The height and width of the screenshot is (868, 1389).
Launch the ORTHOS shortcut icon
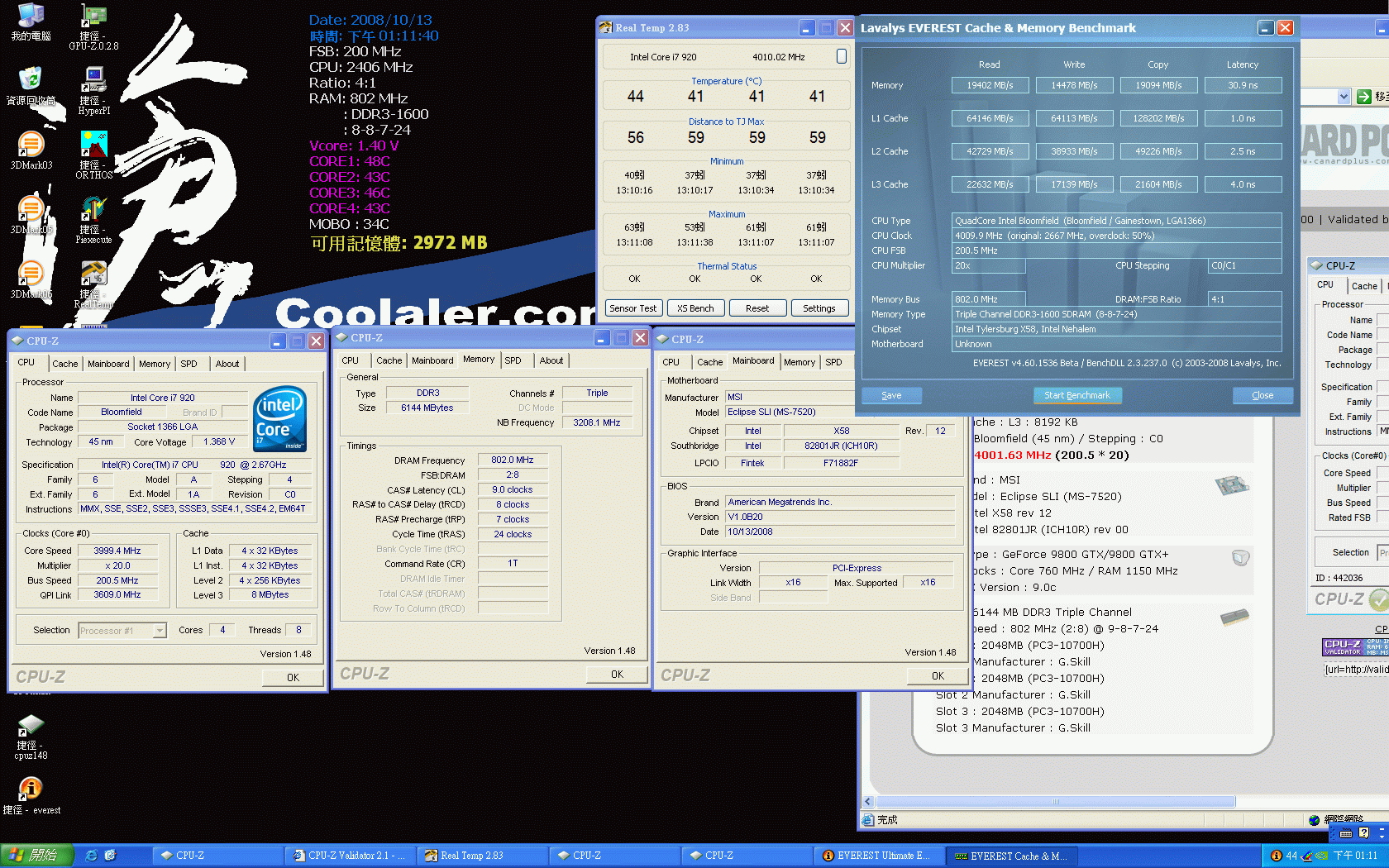(93, 155)
